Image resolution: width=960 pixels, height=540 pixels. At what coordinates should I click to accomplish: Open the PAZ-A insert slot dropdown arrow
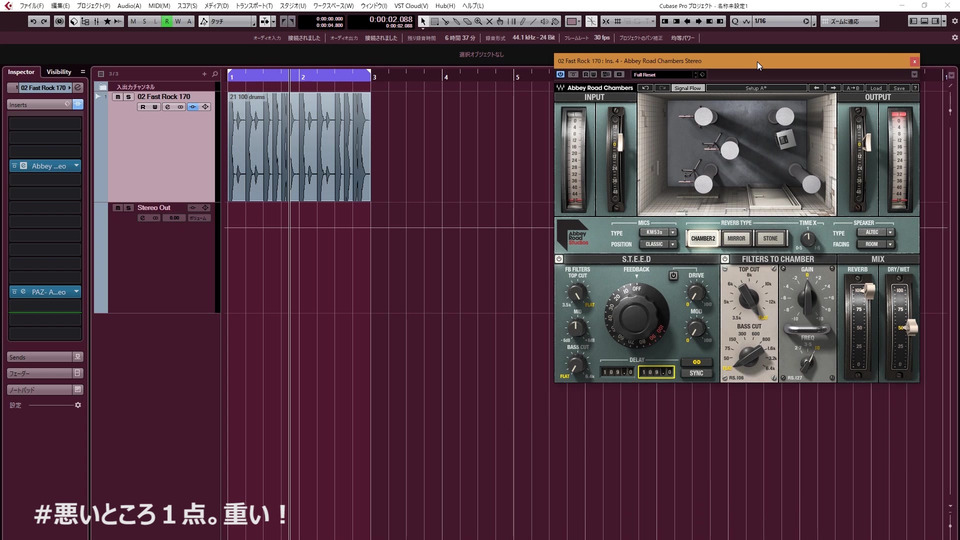[x=77, y=292]
